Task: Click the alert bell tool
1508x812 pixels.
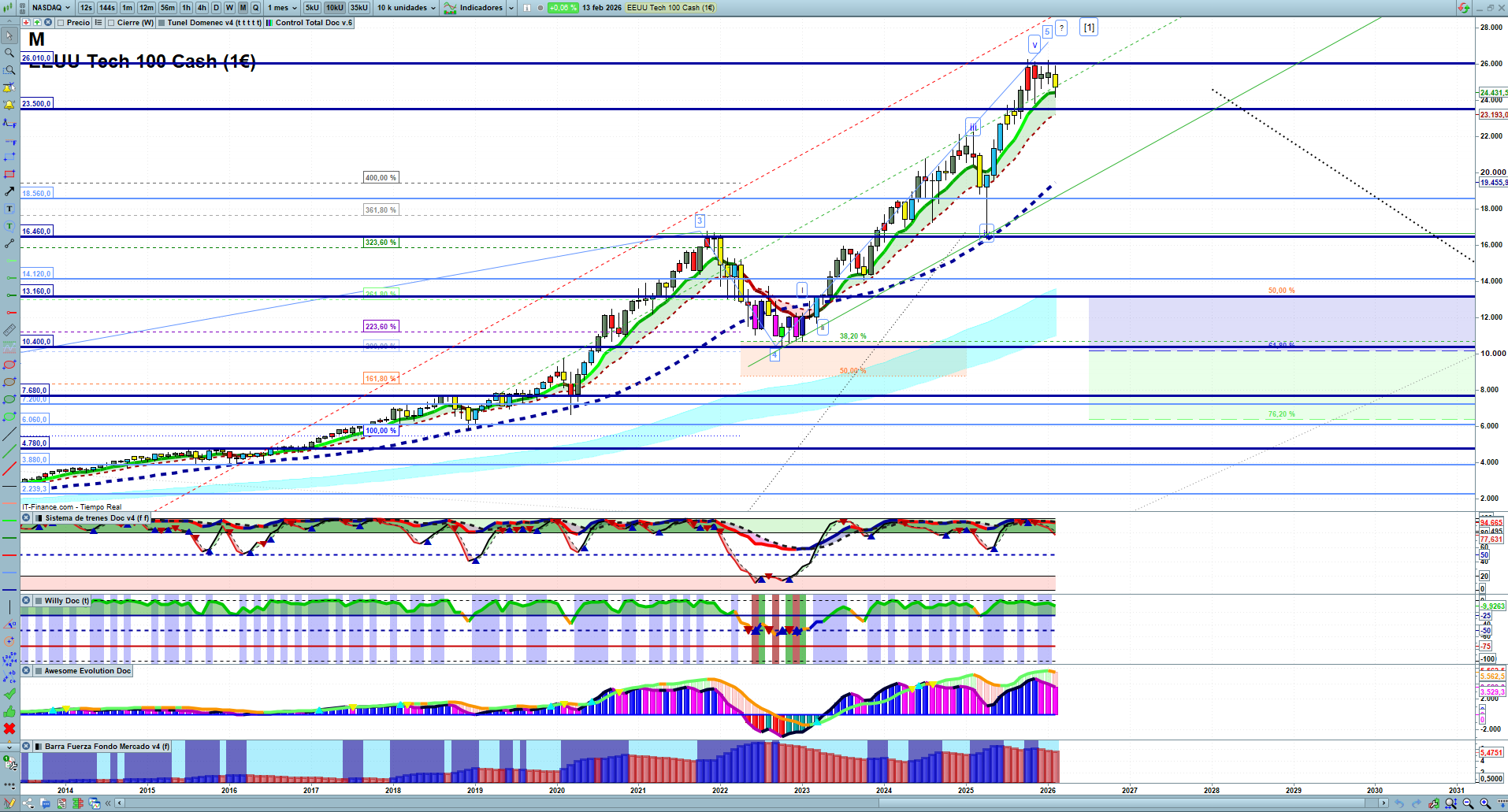Action: tap(9, 105)
